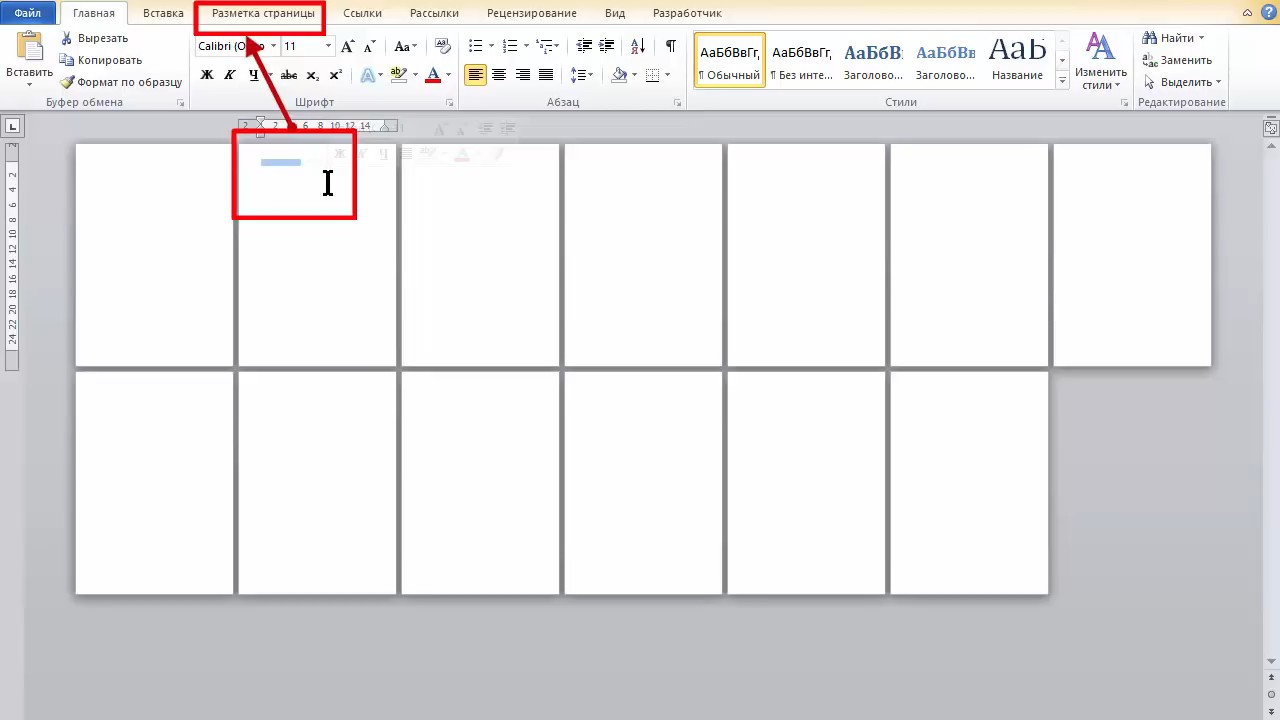Switch to Разработчик tab
The image size is (1280, 720).
coord(687,13)
